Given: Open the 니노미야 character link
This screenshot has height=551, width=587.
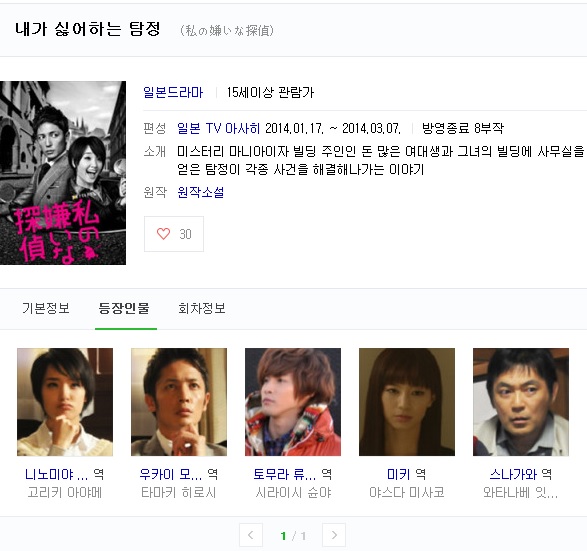Looking at the screenshot, I should [x=57, y=475].
